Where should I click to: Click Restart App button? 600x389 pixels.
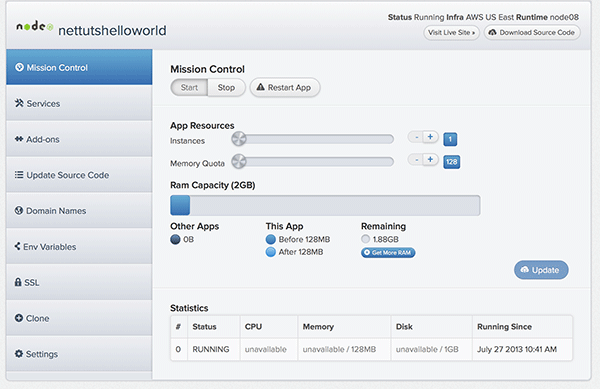pos(285,88)
